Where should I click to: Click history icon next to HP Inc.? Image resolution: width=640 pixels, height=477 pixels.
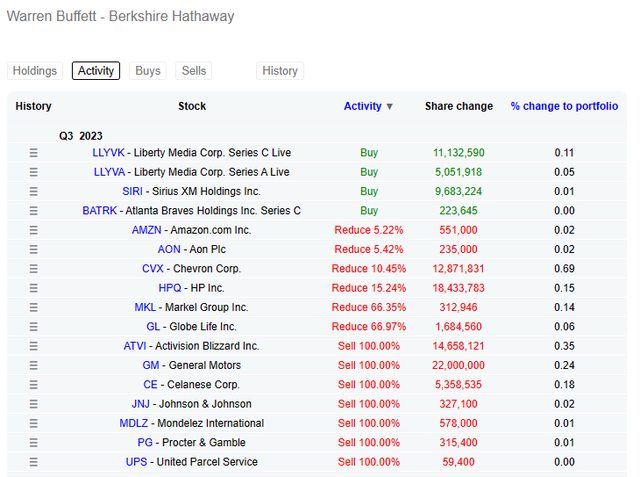pos(33,288)
